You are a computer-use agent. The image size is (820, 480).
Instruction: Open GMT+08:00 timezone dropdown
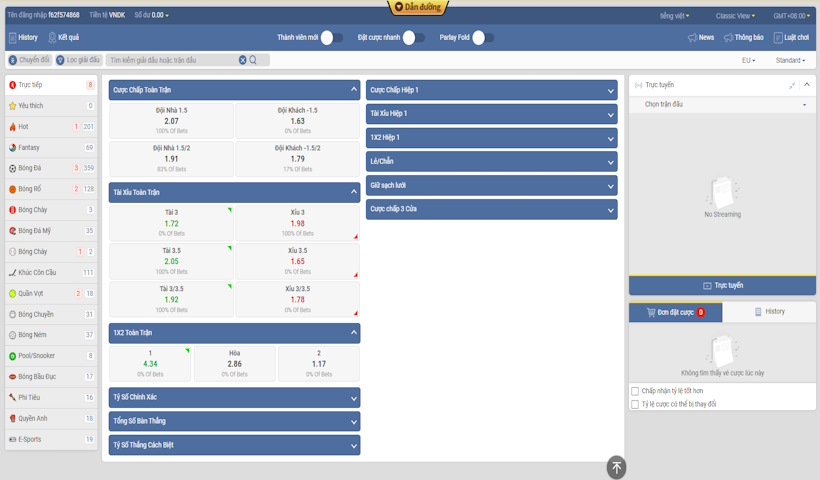click(792, 16)
